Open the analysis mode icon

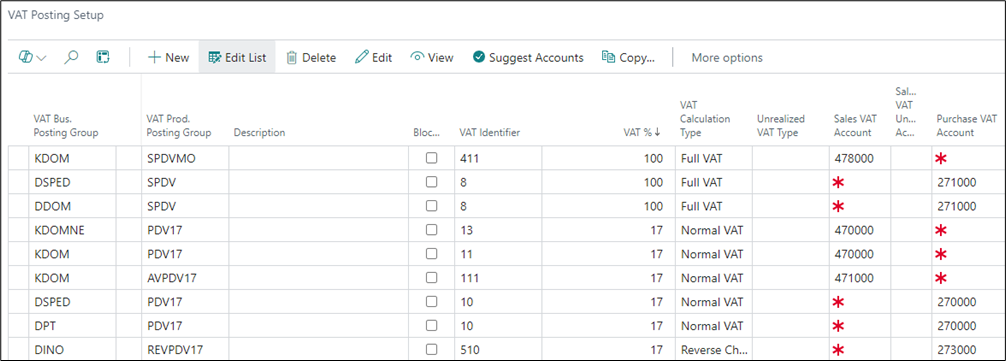pyautogui.click(x=103, y=58)
